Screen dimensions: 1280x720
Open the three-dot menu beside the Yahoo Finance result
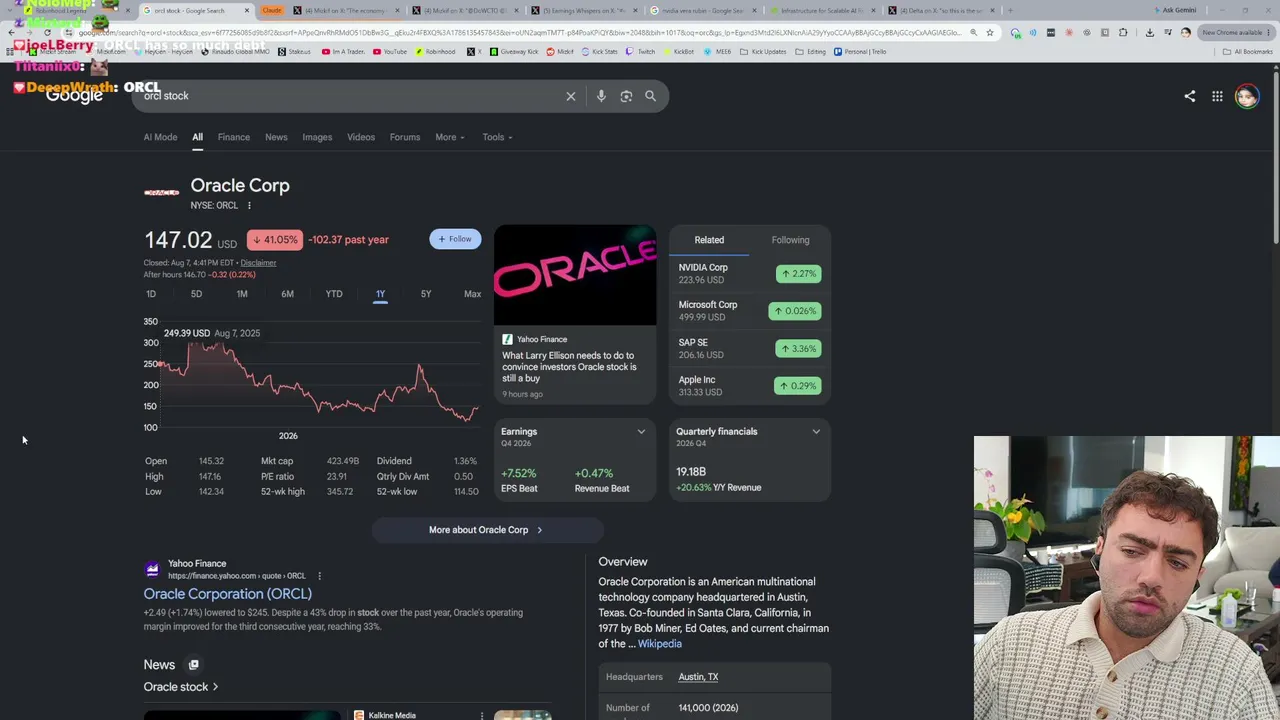(x=319, y=576)
